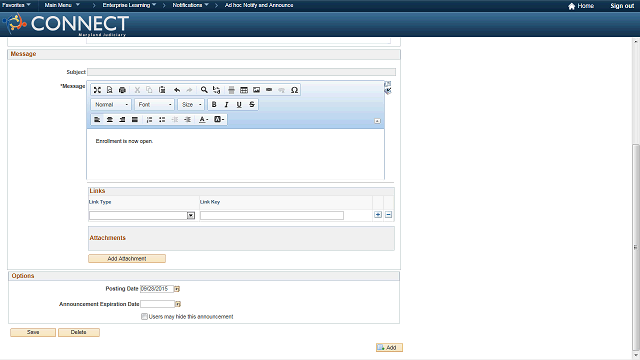This screenshot has height=360, width=640.
Task: Insert a special character (Omega)
Action: click(294, 90)
